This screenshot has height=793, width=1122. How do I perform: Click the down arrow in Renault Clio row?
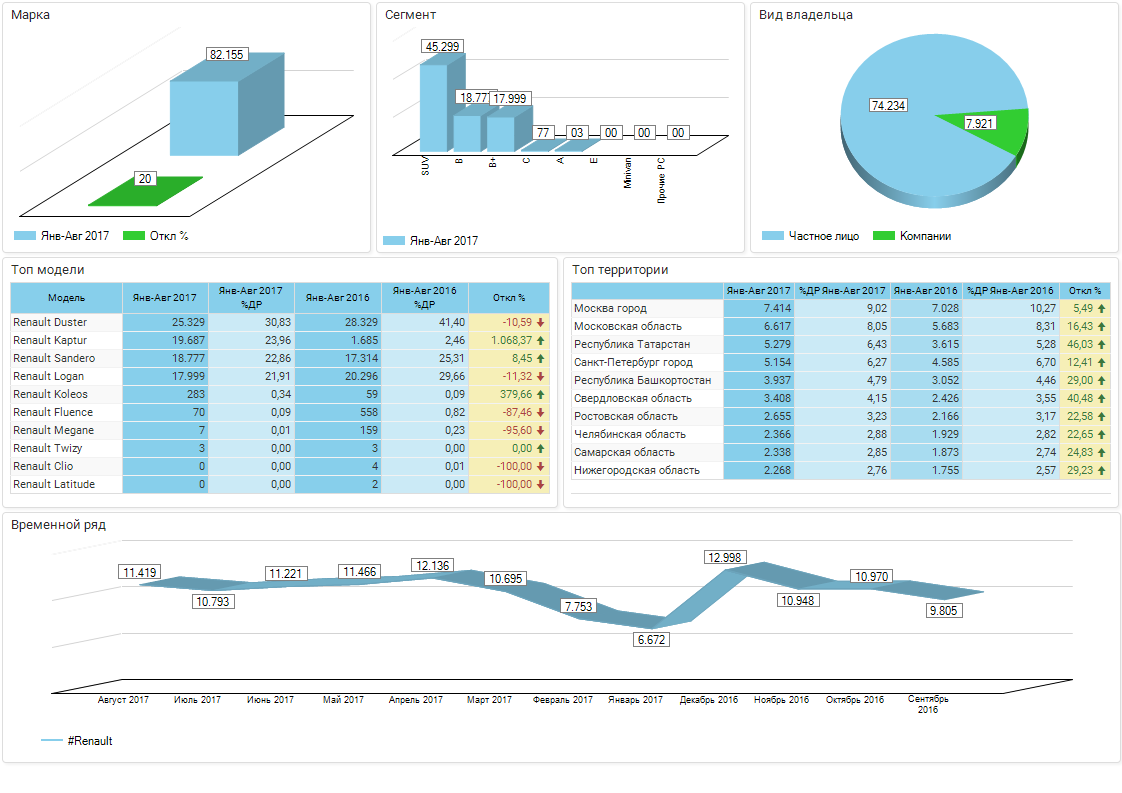click(541, 466)
